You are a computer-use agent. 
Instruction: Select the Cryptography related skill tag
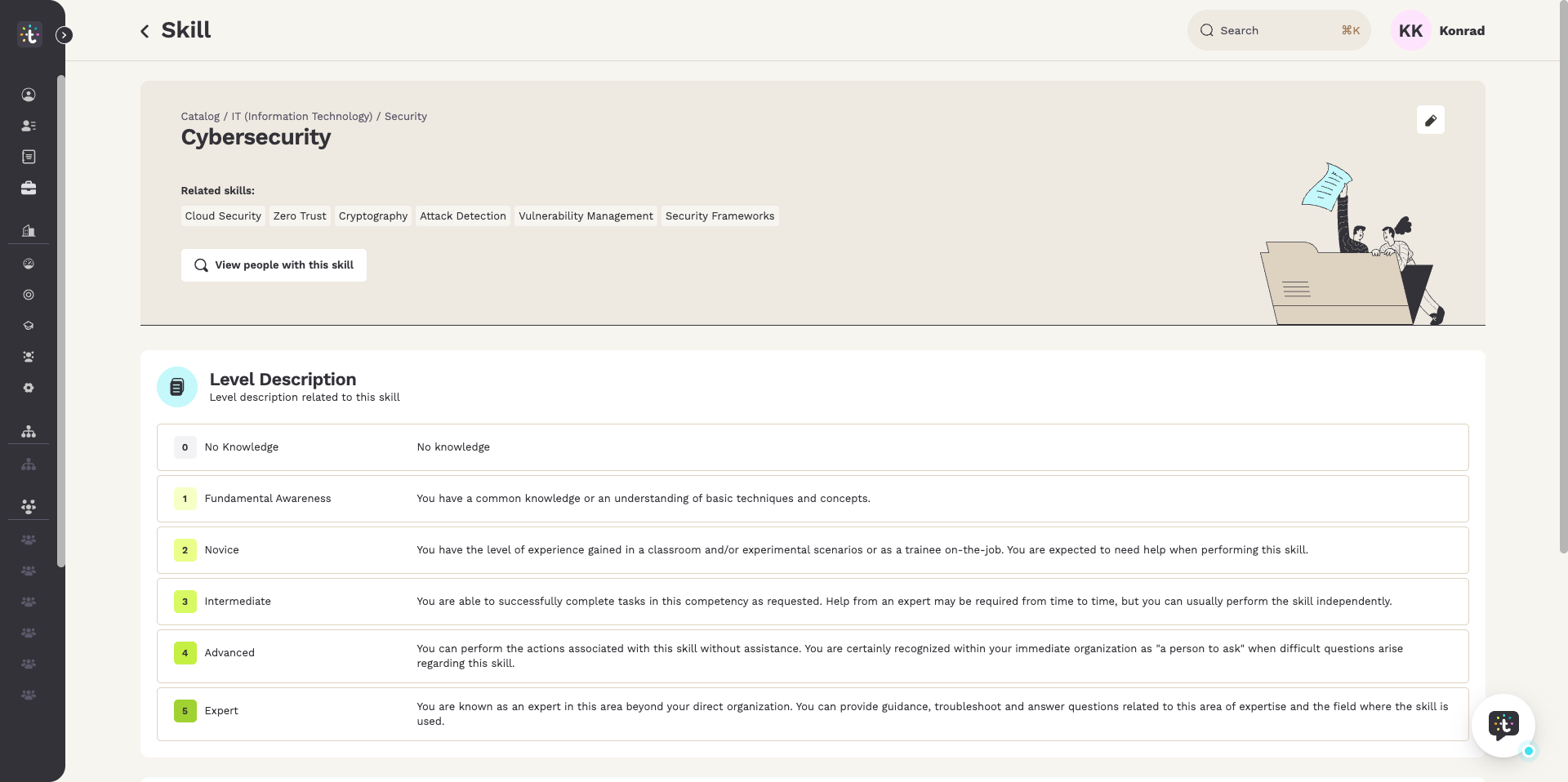coord(373,216)
